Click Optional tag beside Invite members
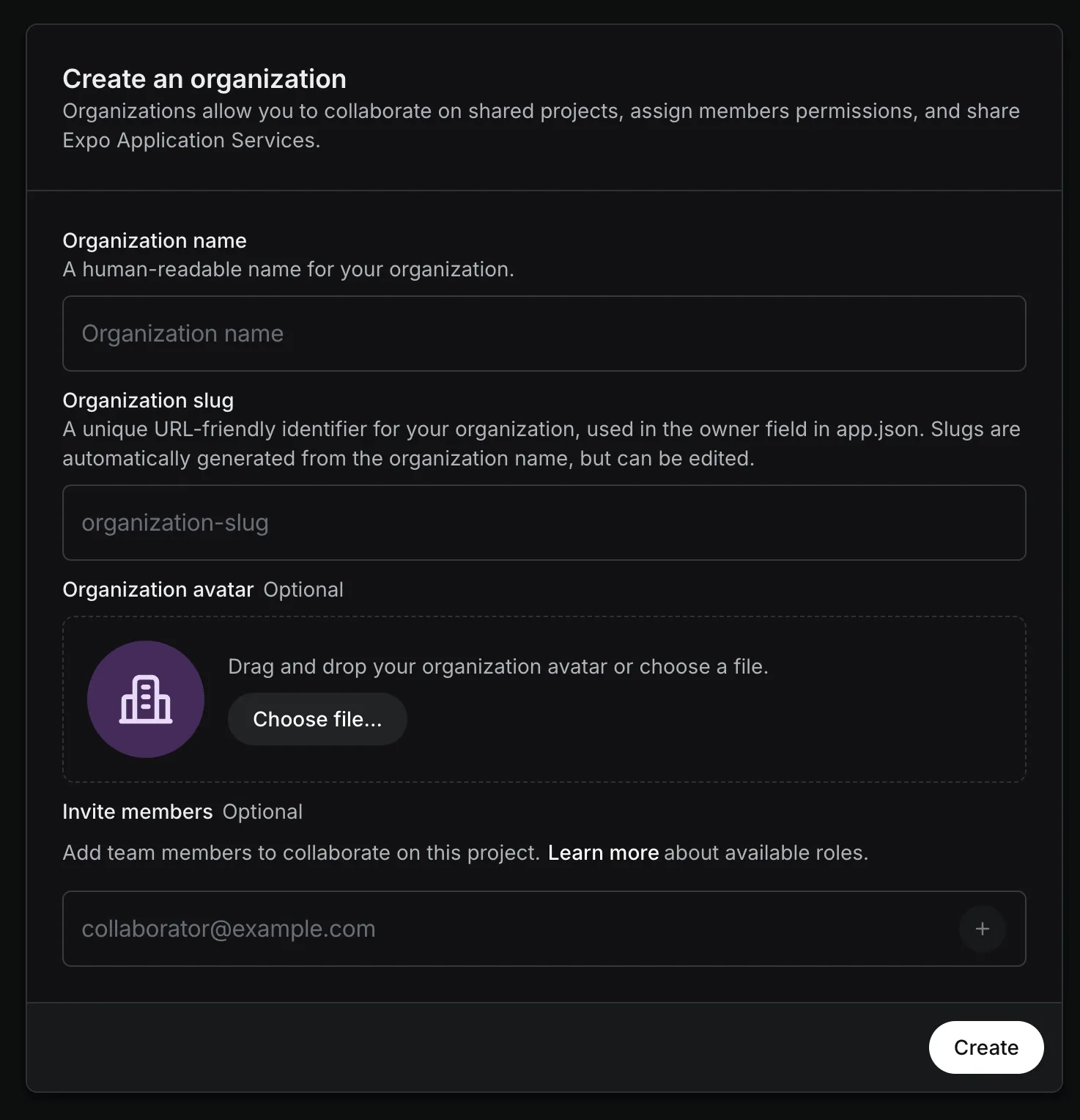The width and height of the screenshot is (1080, 1120). [262, 811]
